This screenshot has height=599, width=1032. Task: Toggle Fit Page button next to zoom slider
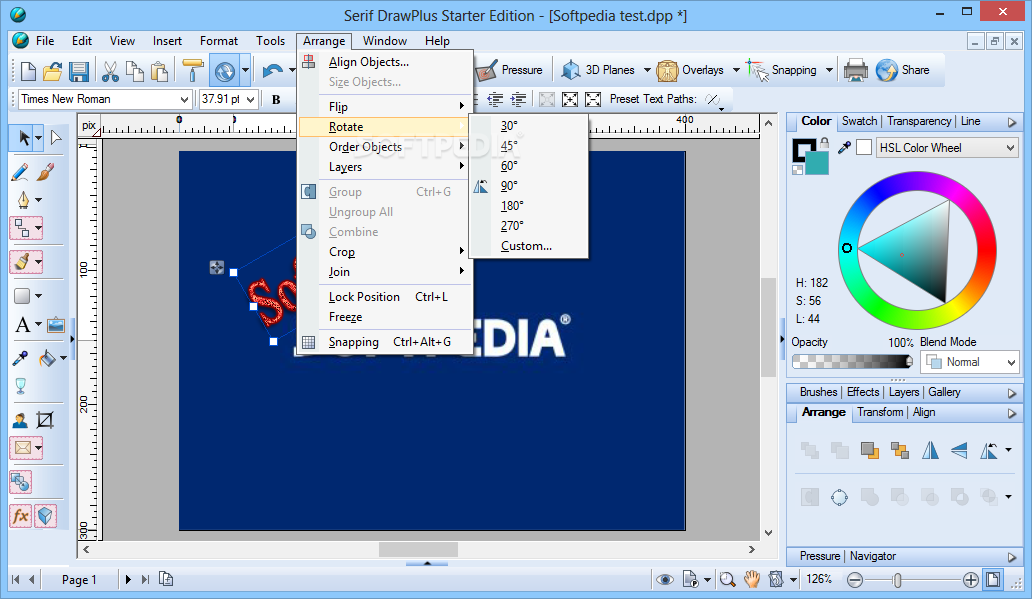pos(993,579)
